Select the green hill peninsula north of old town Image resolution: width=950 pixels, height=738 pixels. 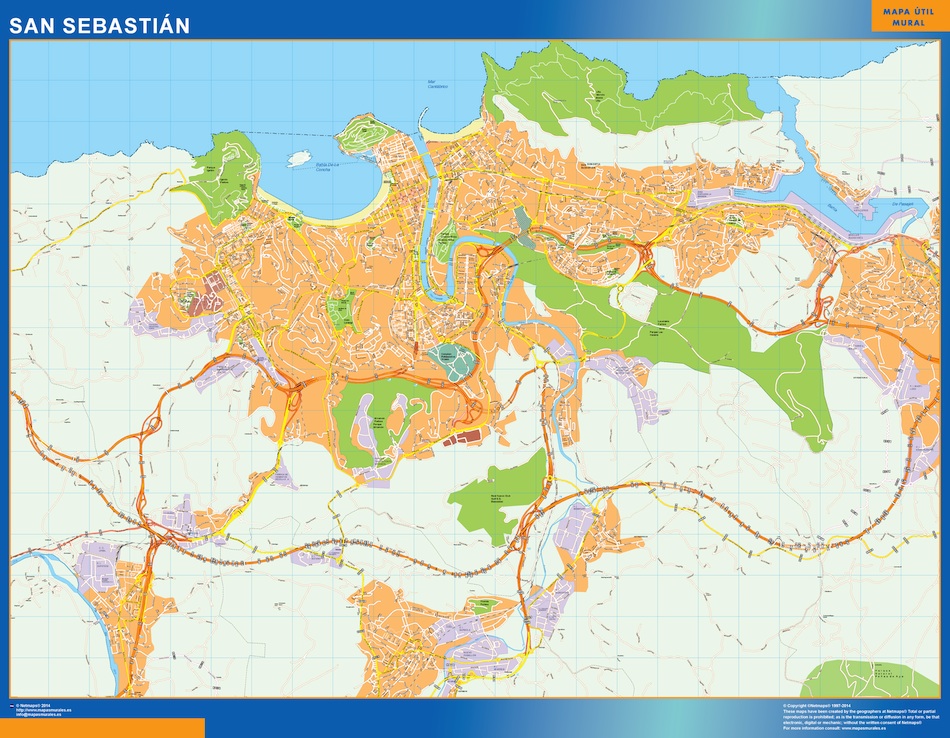pos(366,133)
